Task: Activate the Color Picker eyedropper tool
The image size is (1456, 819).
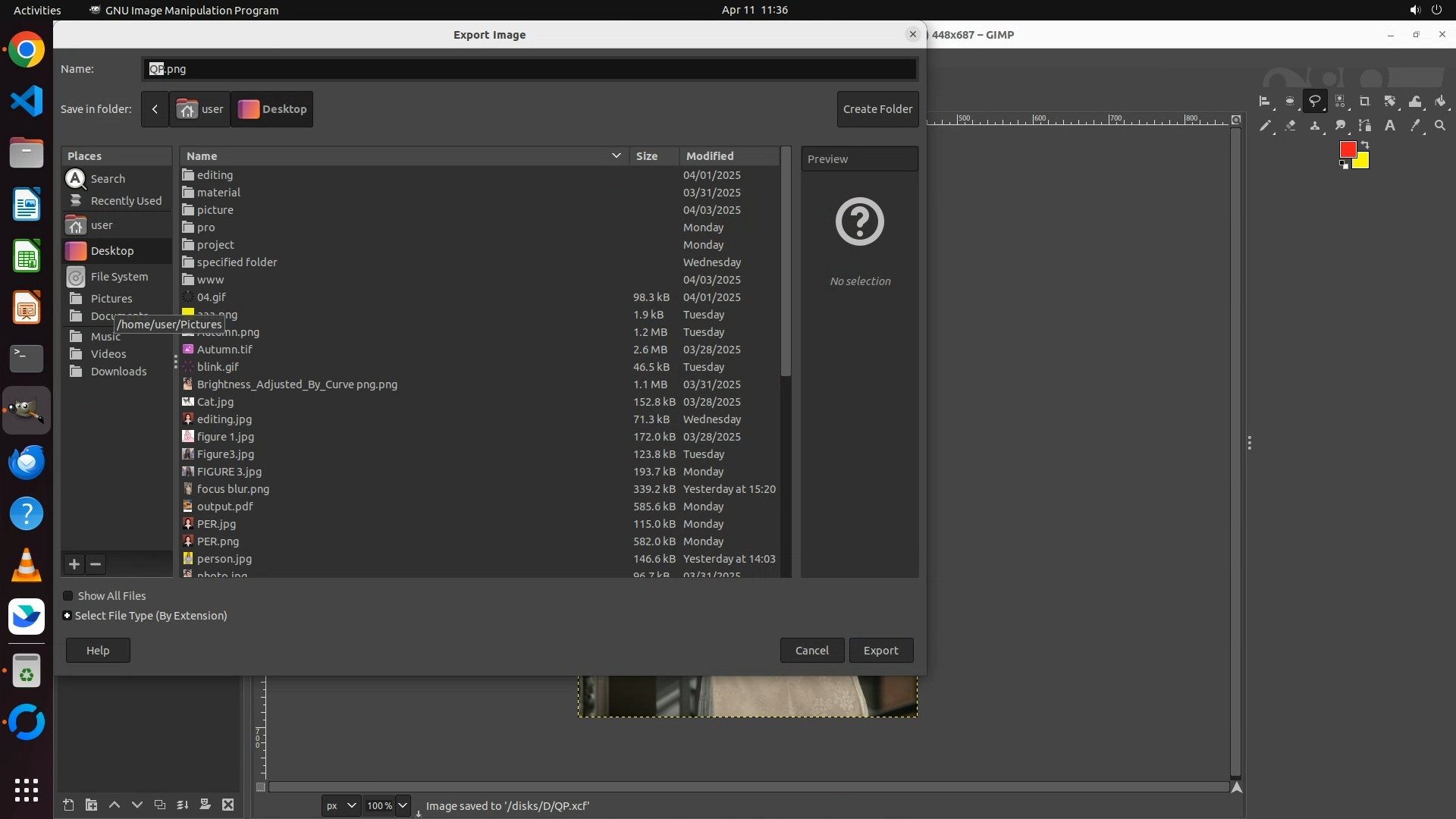Action: click(x=1415, y=126)
